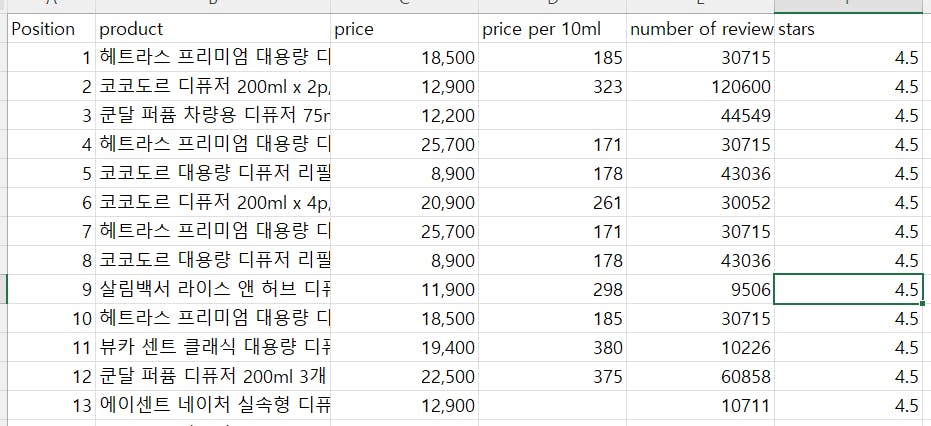Select the product cell starting with 에이센트 네이처
This screenshot has width=931, height=426.
(x=213, y=406)
